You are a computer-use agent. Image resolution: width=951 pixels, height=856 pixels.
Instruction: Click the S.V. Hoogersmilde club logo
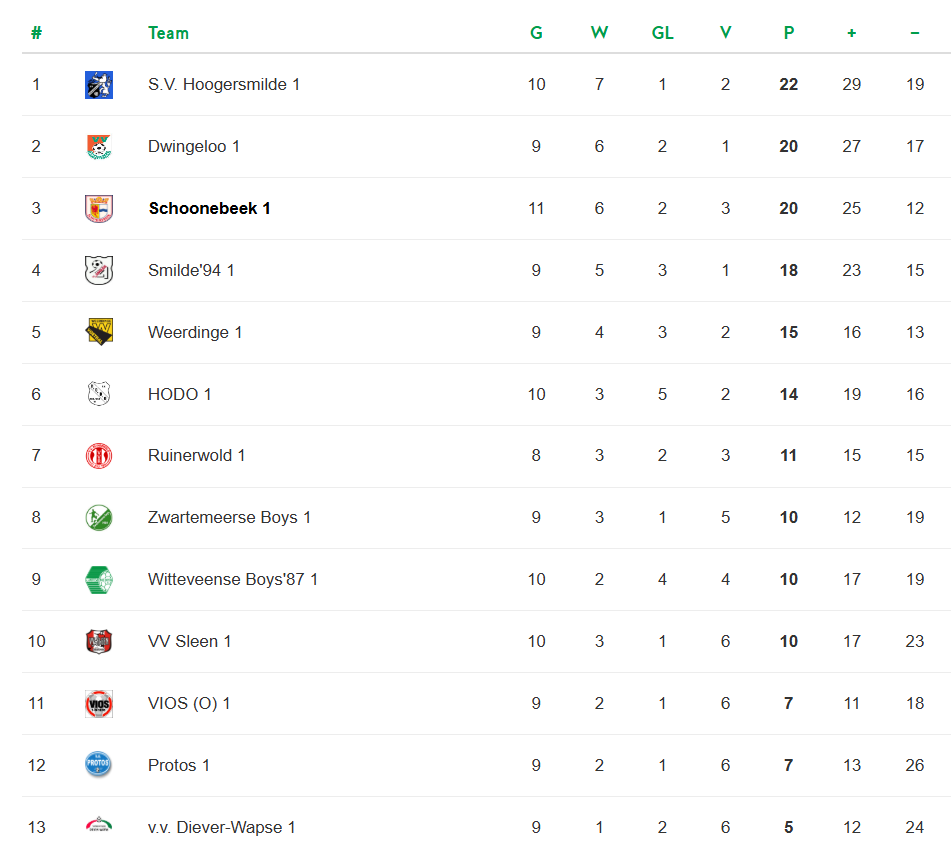click(99, 85)
